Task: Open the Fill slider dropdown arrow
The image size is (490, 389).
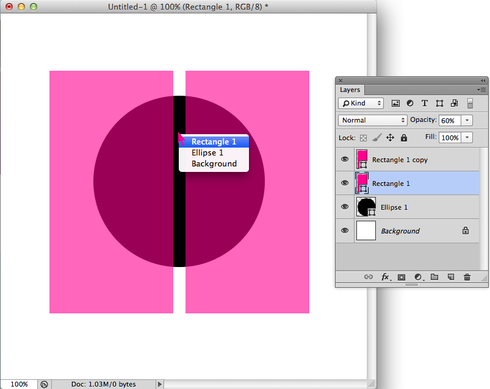Action: 467,137
